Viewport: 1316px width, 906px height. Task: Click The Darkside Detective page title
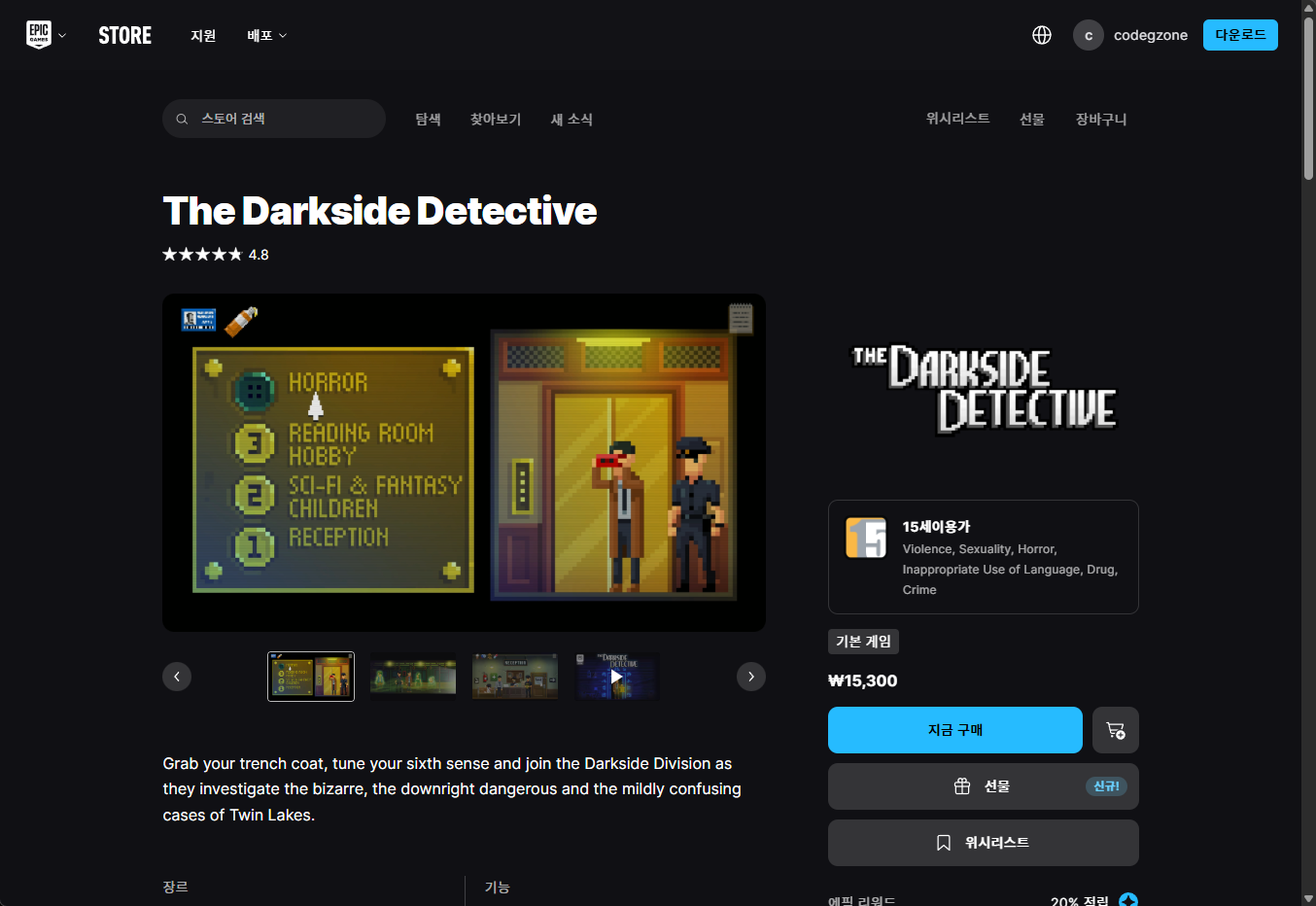[x=380, y=211]
